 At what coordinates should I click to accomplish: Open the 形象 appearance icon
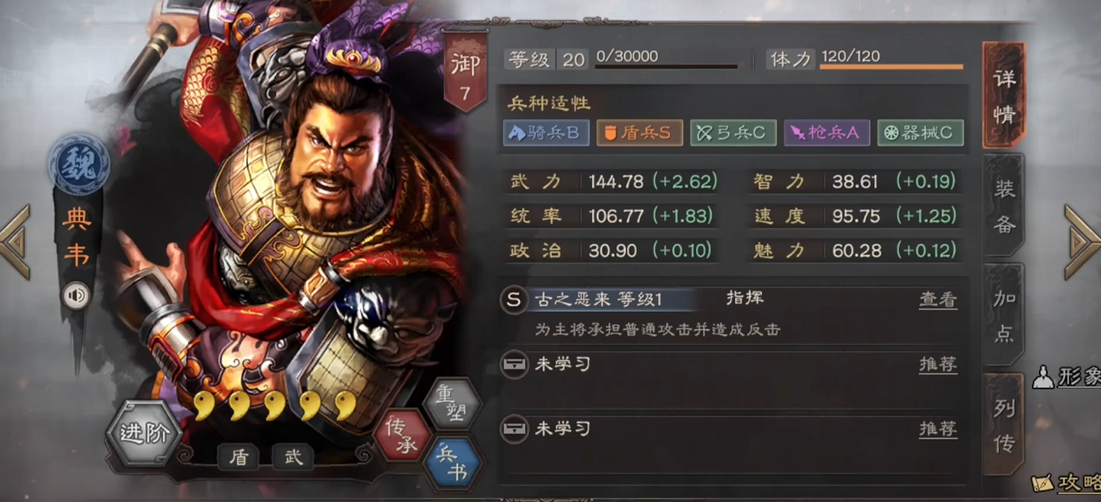tap(1067, 378)
